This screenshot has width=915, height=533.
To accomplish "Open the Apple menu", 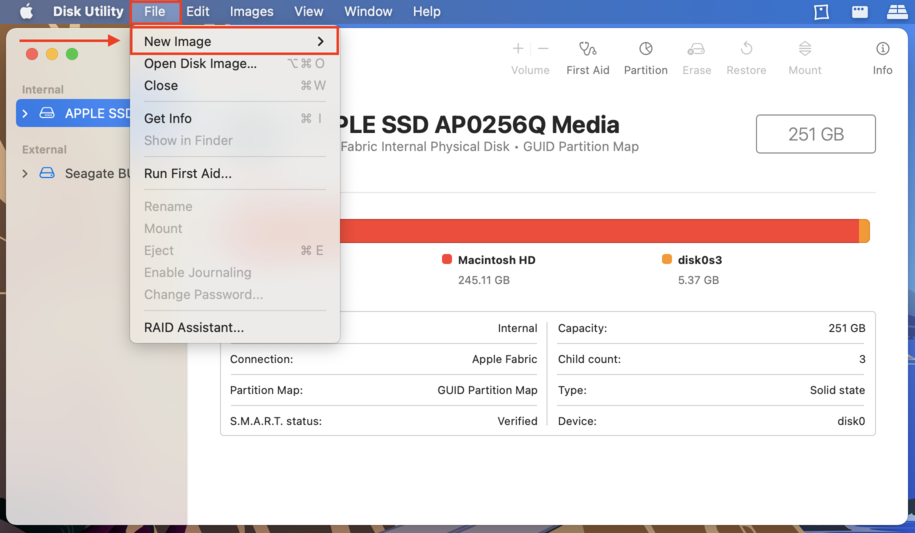I will (26, 12).
